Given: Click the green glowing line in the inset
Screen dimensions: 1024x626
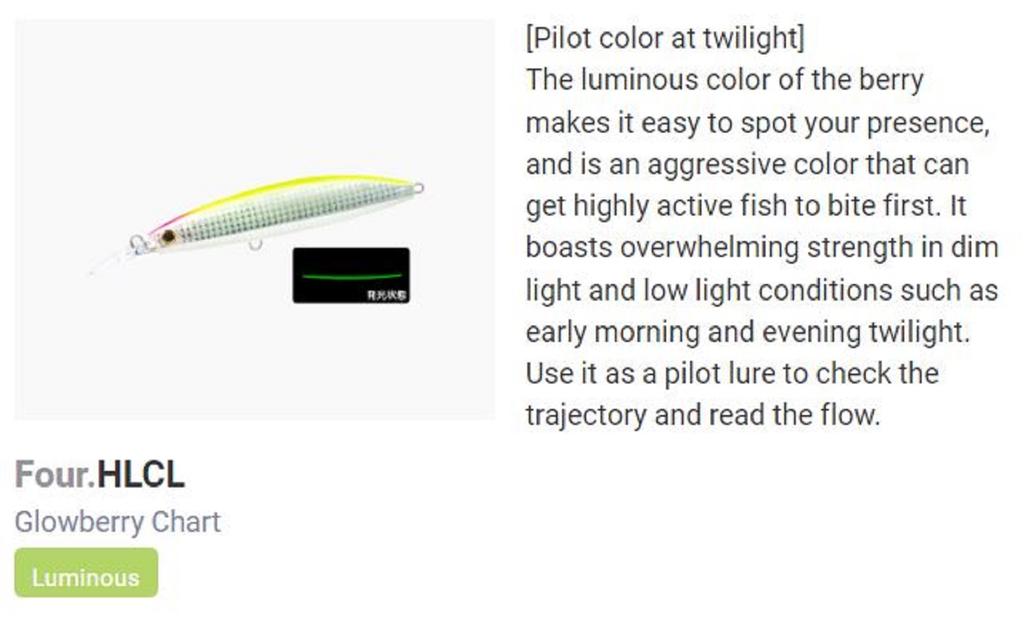Looking at the screenshot, I should (x=350, y=276).
